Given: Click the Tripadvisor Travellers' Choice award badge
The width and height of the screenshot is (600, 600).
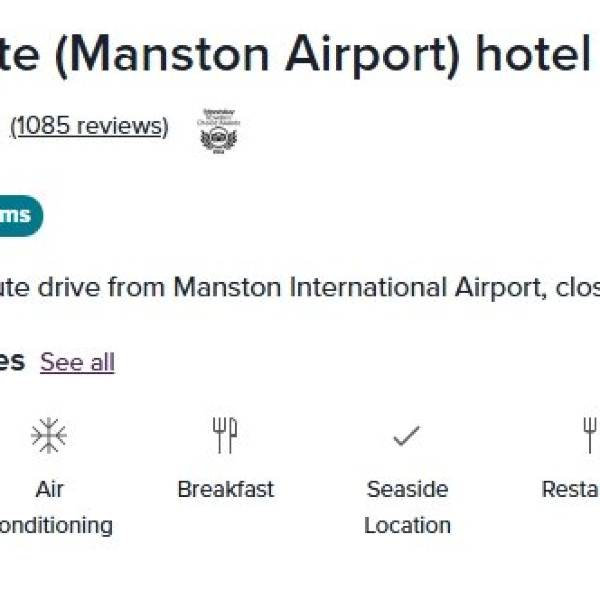Looking at the screenshot, I should [x=219, y=130].
